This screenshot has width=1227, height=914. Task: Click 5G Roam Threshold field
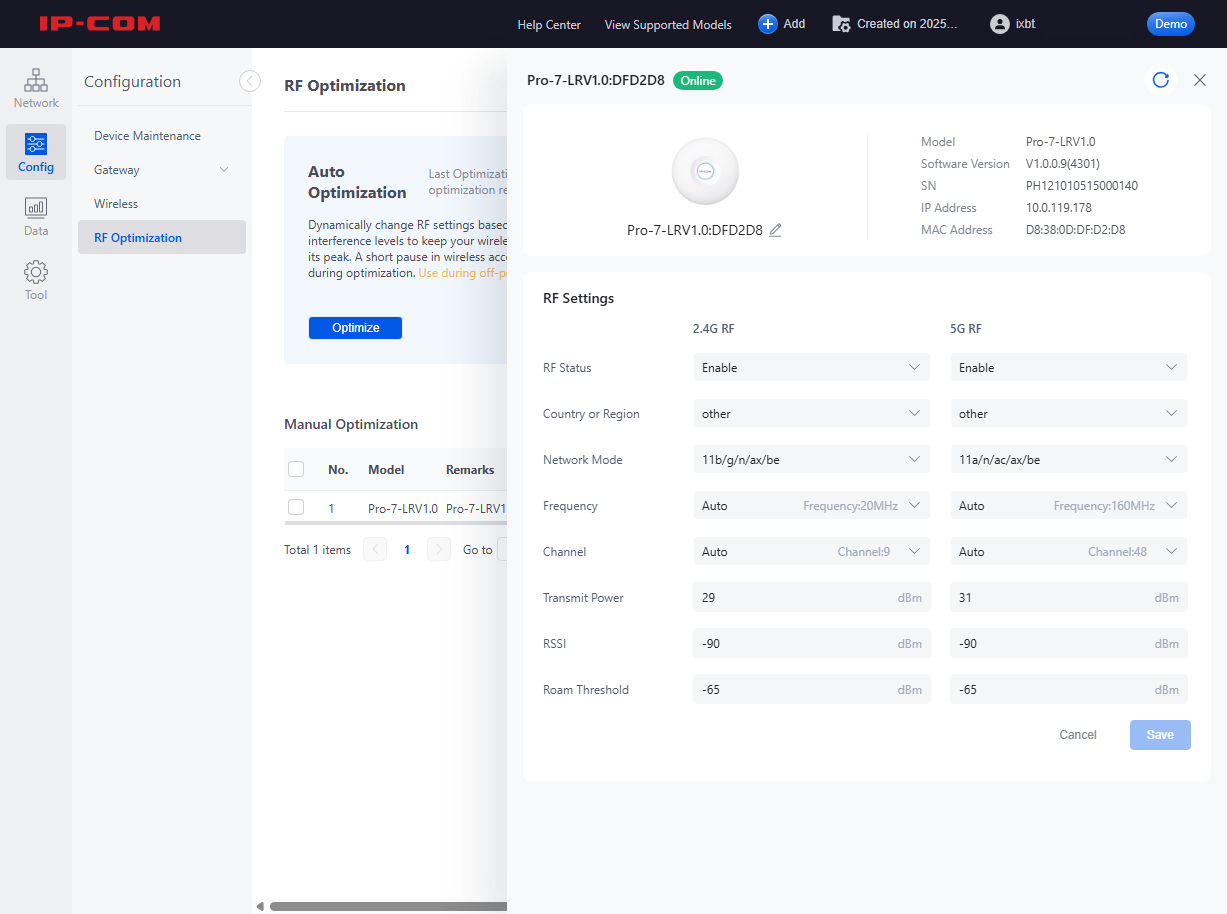pos(1069,690)
